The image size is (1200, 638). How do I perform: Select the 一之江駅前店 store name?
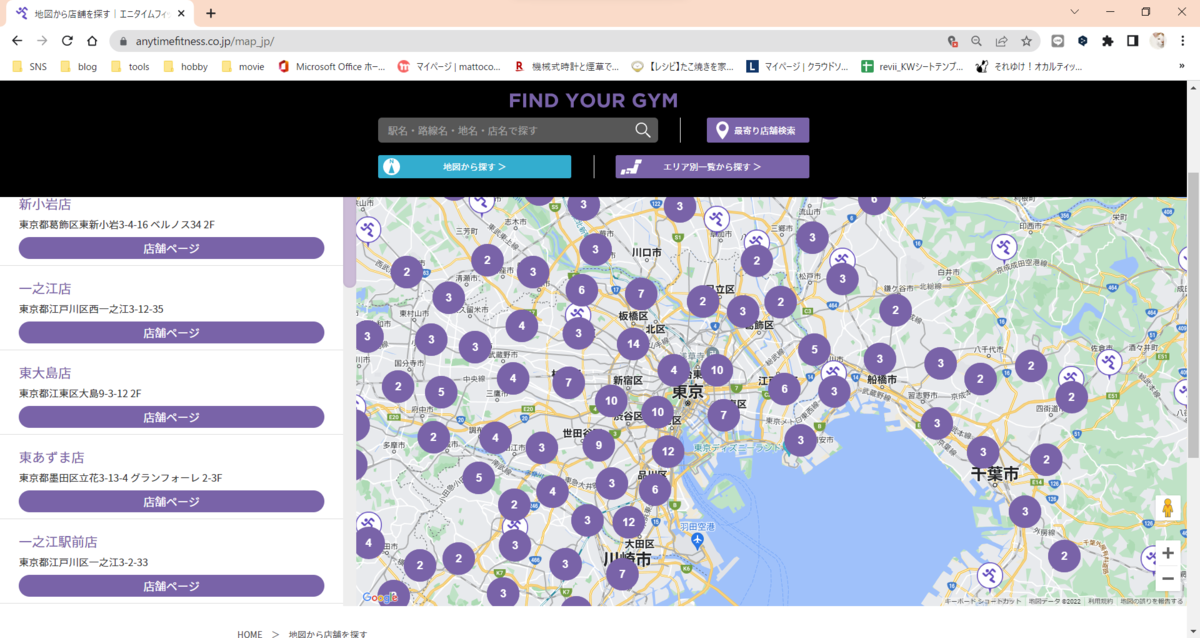[x=58, y=542]
